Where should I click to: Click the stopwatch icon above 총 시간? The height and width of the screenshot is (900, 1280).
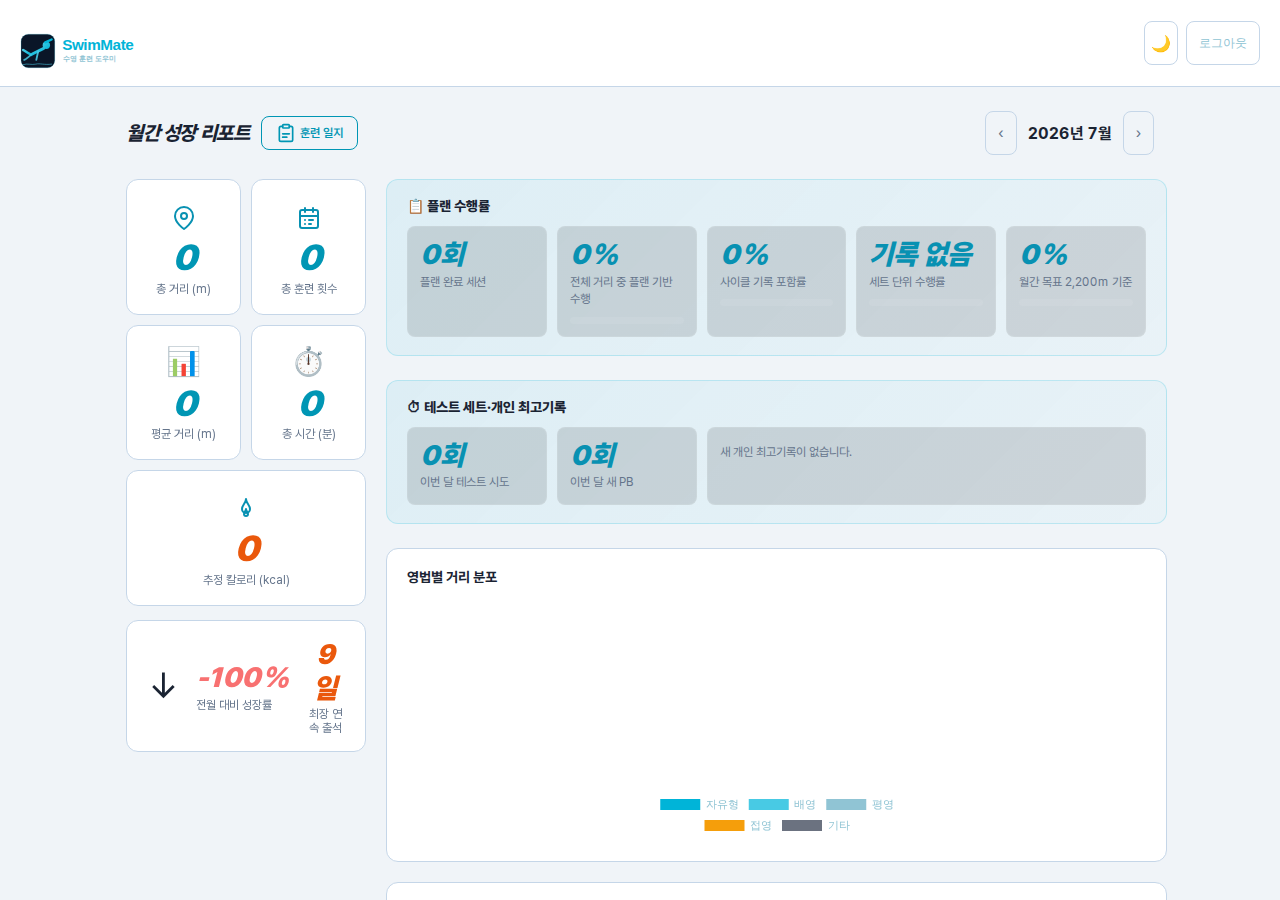coord(309,362)
